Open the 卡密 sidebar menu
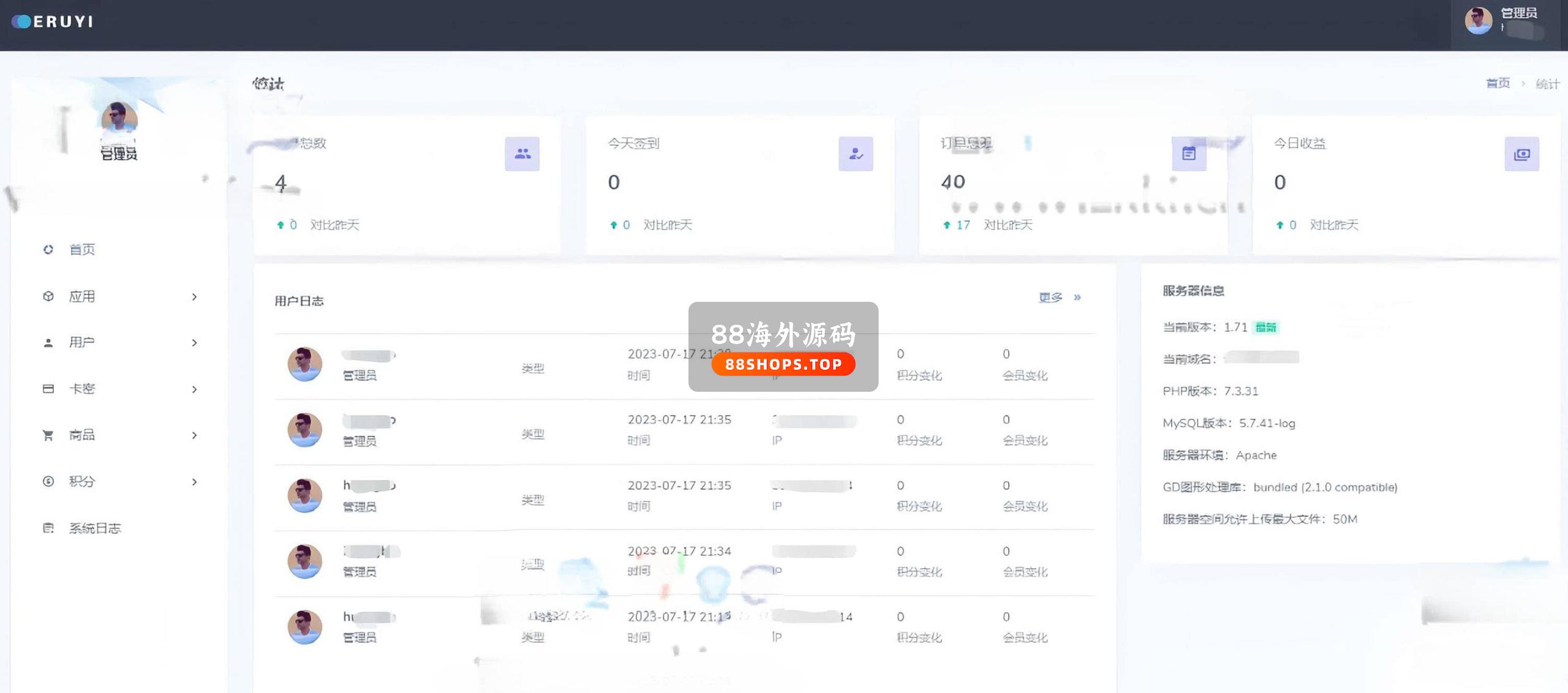 83,389
